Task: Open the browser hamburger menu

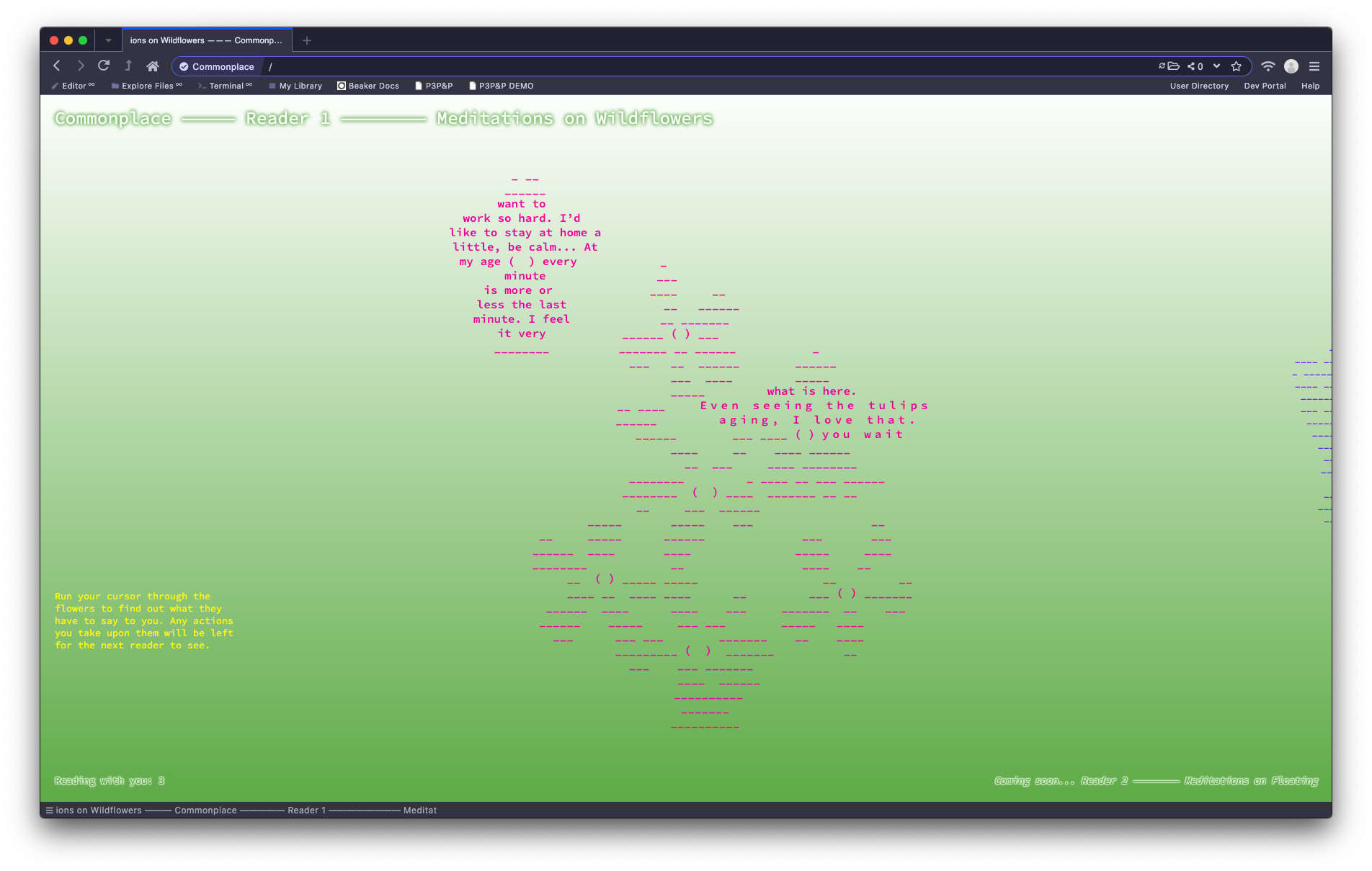Action: coord(1314,66)
